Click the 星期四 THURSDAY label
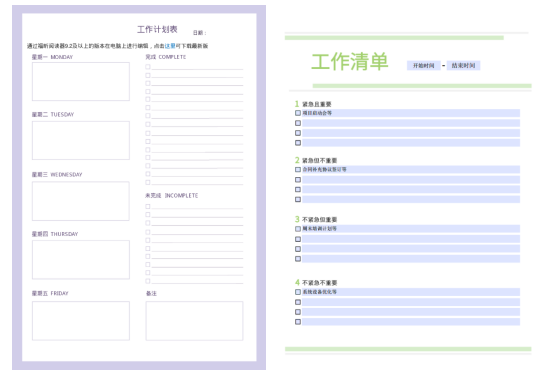The width and height of the screenshot is (555, 373). [55, 234]
